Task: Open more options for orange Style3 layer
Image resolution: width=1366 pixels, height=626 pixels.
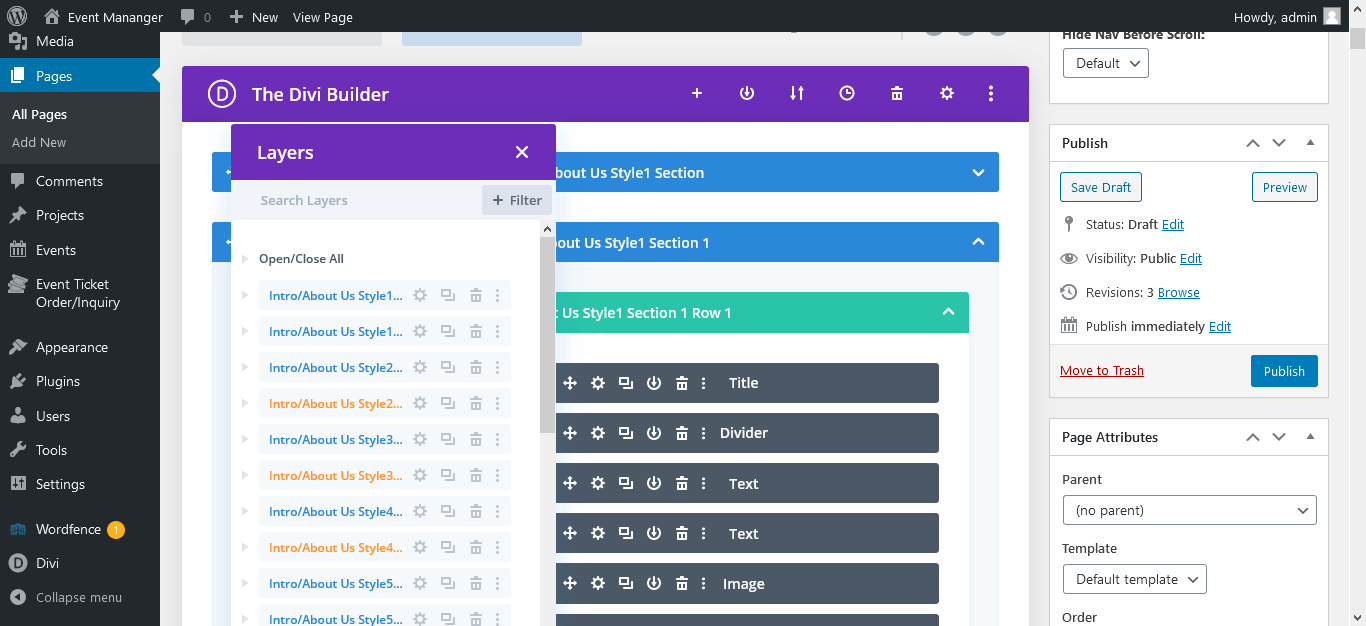Action: pos(498,475)
